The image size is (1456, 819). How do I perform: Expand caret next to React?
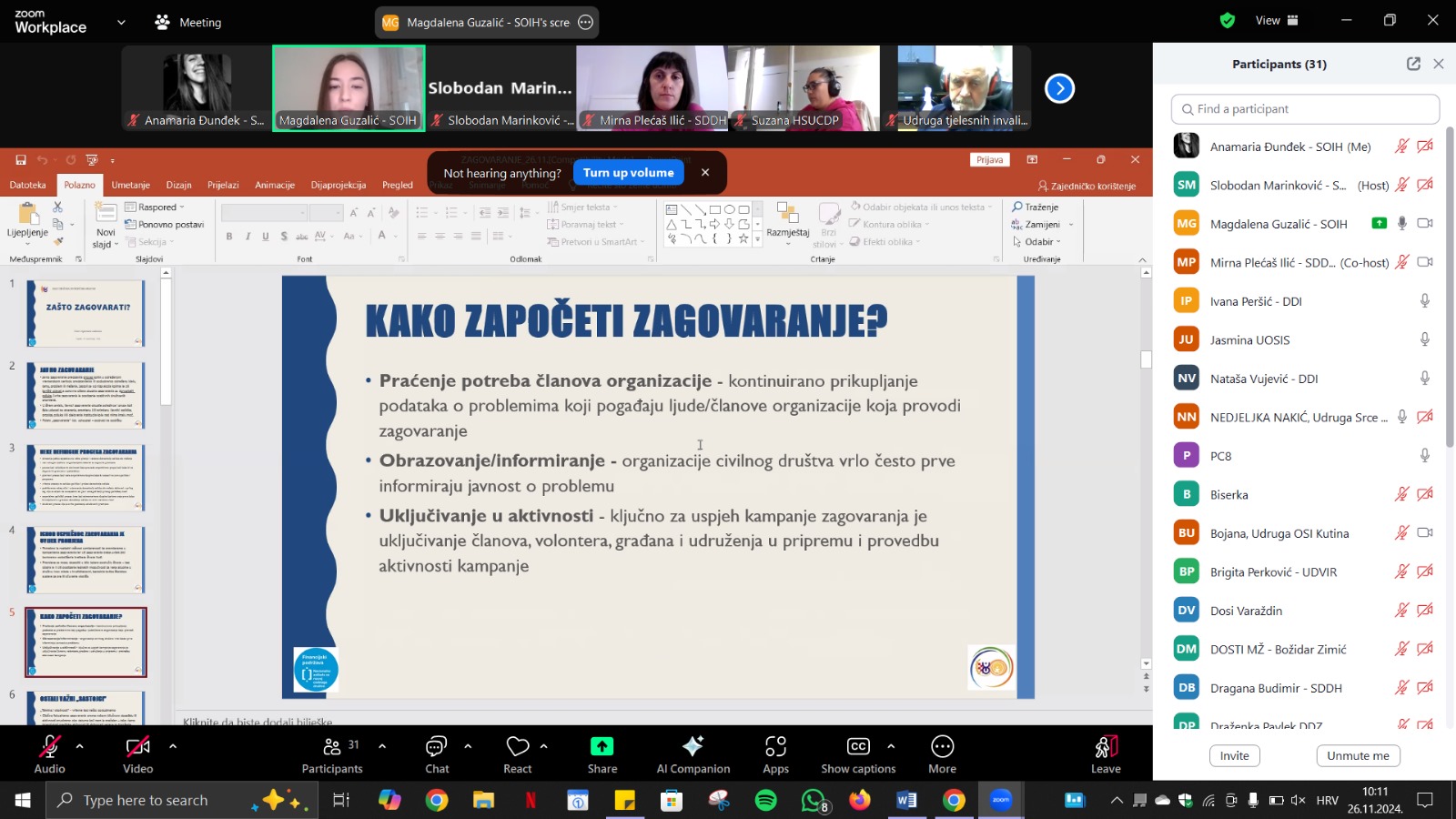pos(543,746)
